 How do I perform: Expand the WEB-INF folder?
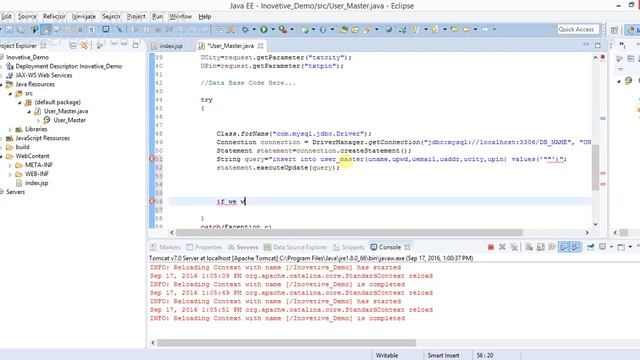pos(10,174)
